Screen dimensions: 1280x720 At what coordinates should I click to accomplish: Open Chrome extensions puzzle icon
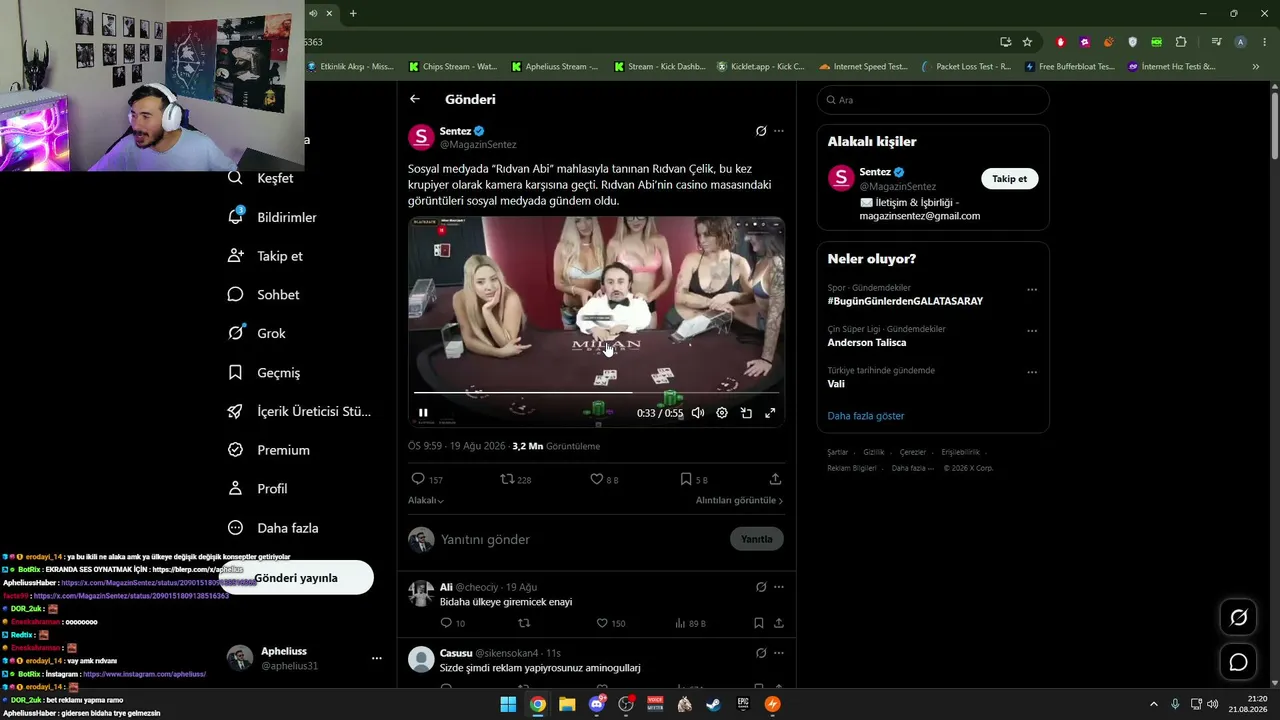[x=1181, y=42]
